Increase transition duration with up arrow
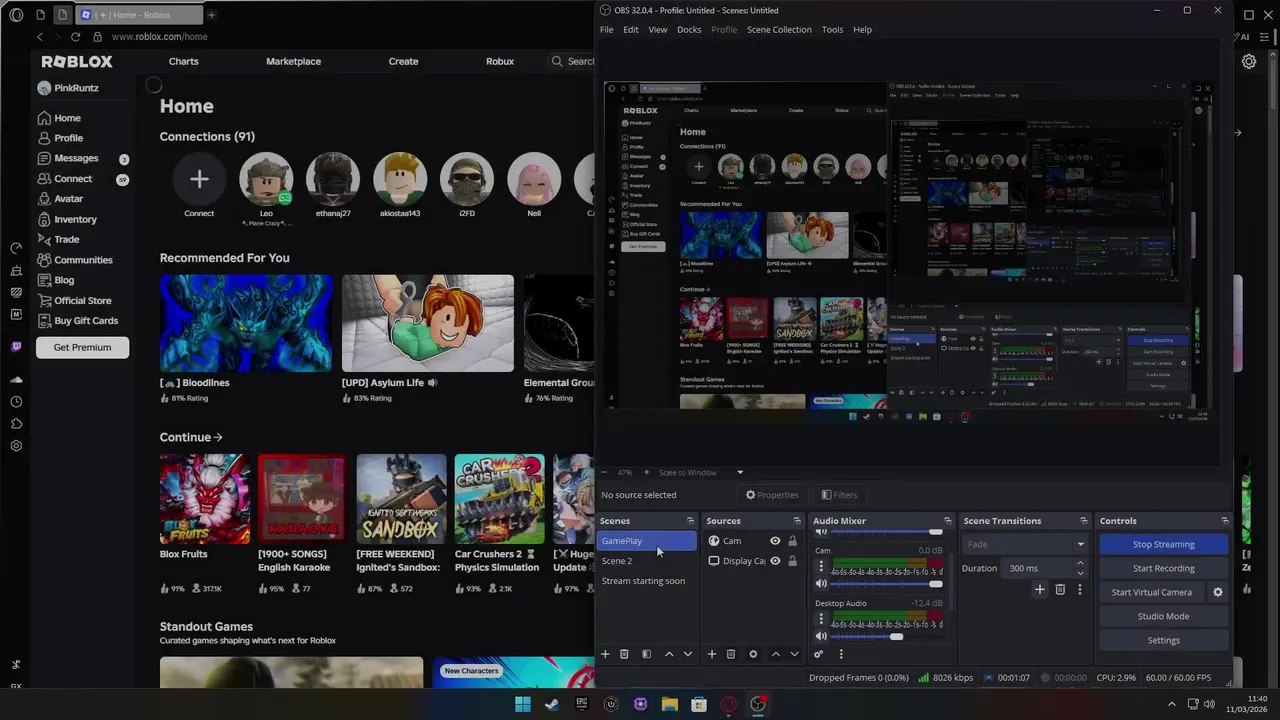 pos(1080,564)
